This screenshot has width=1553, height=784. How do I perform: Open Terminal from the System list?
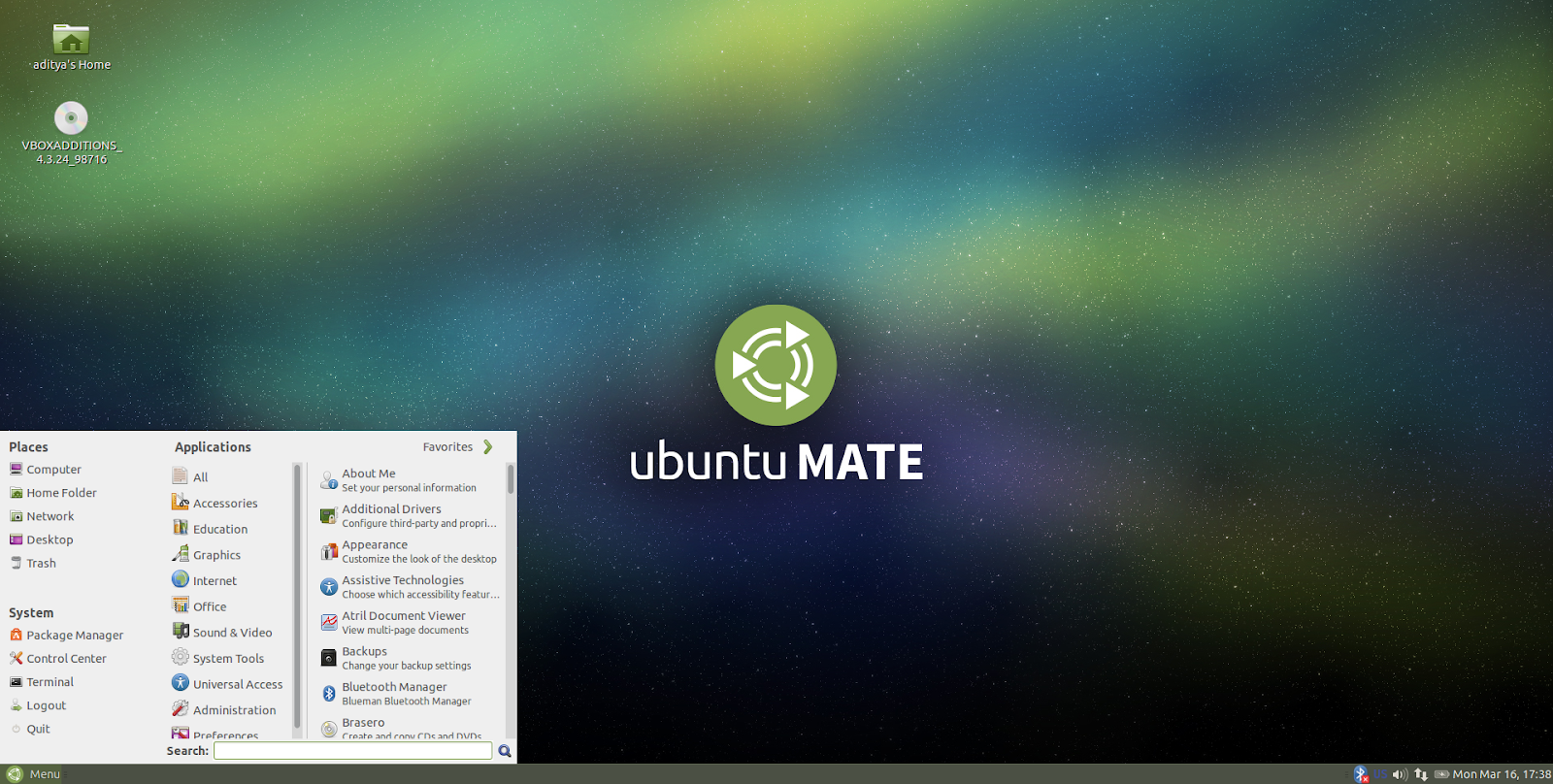tap(50, 682)
